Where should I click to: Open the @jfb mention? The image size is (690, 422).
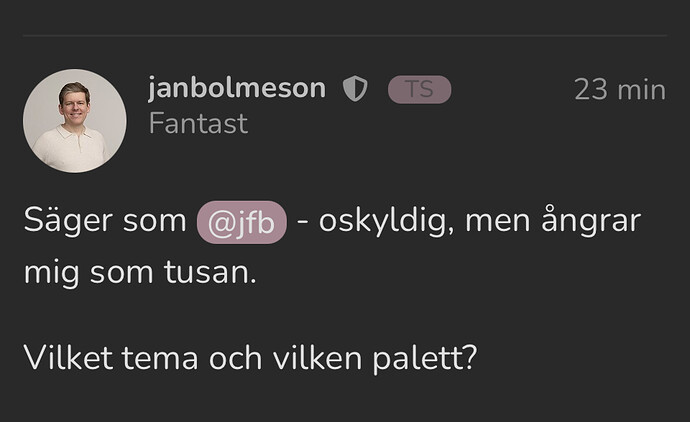tap(242, 221)
